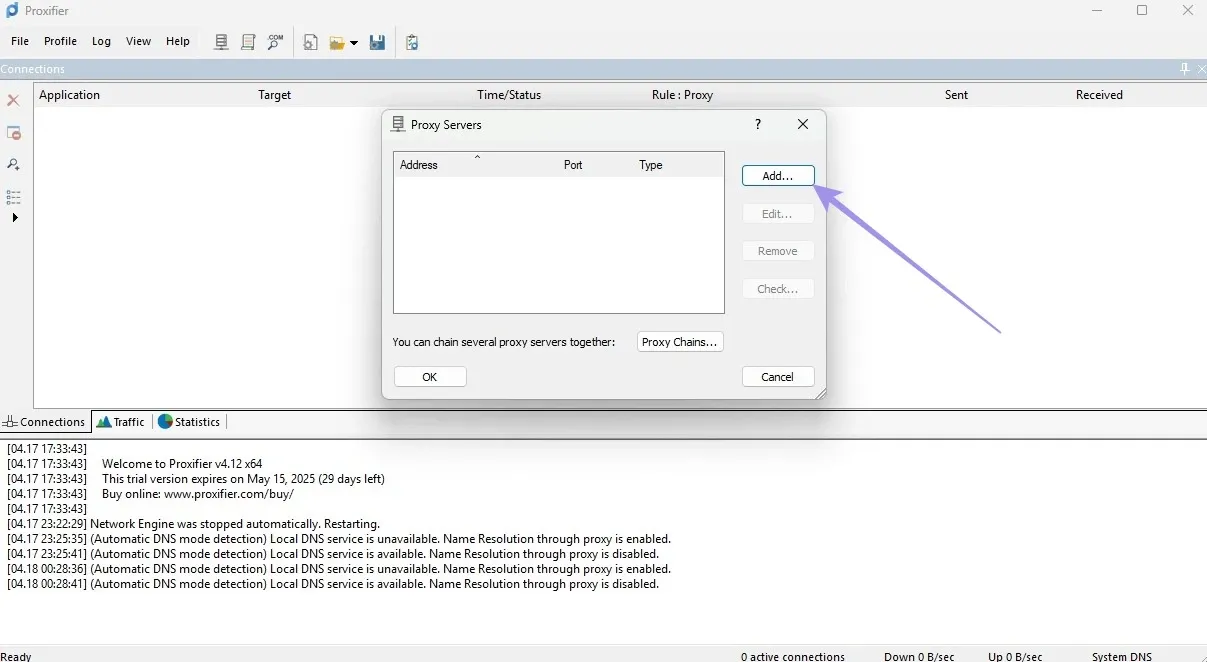The image size is (1207, 662).
Task: Click the Received column header
Action: pyautogui.click(x=1099, y=95)
